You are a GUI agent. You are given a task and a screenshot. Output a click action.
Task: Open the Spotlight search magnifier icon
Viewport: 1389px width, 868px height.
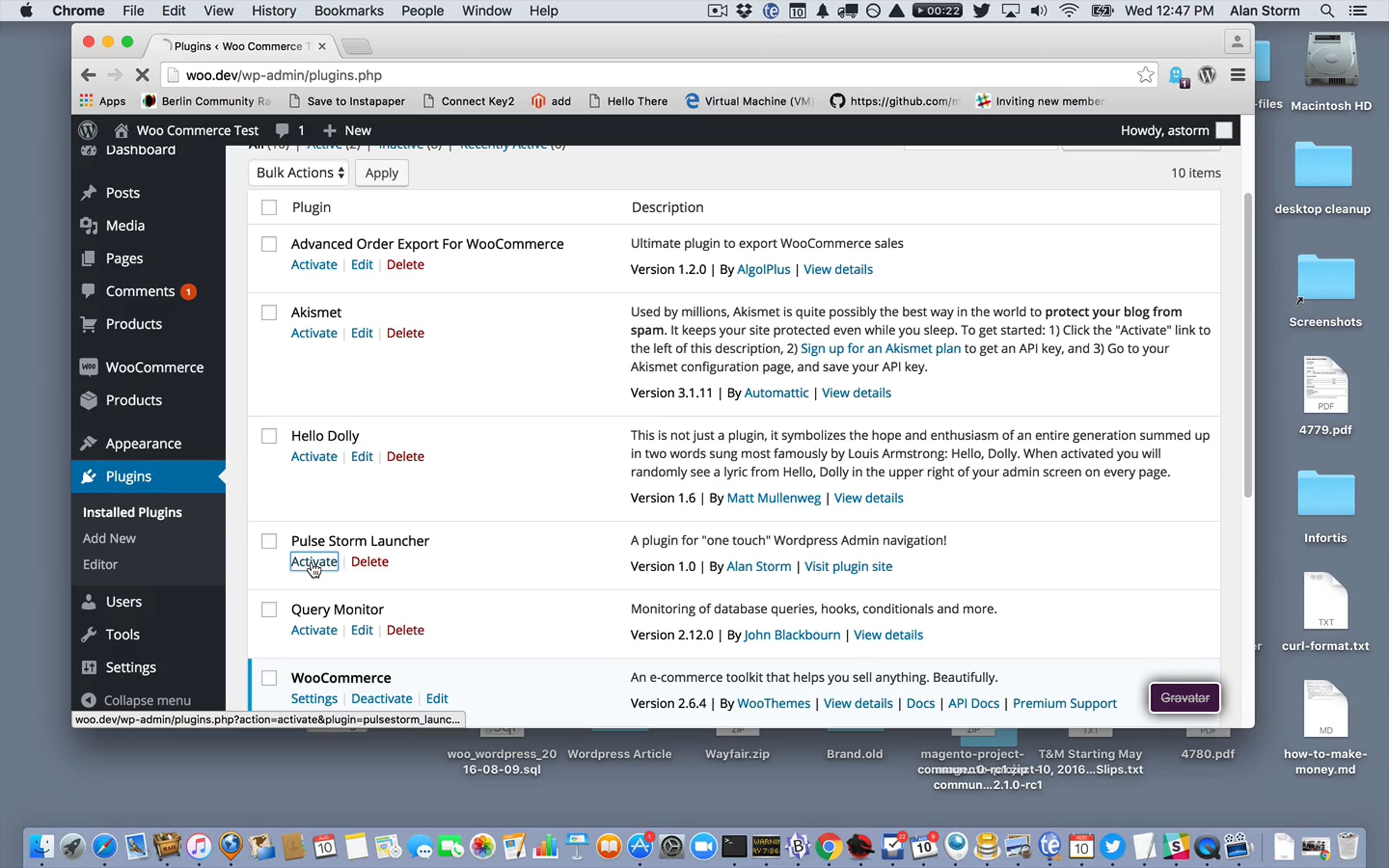(x=1328, y=10)
